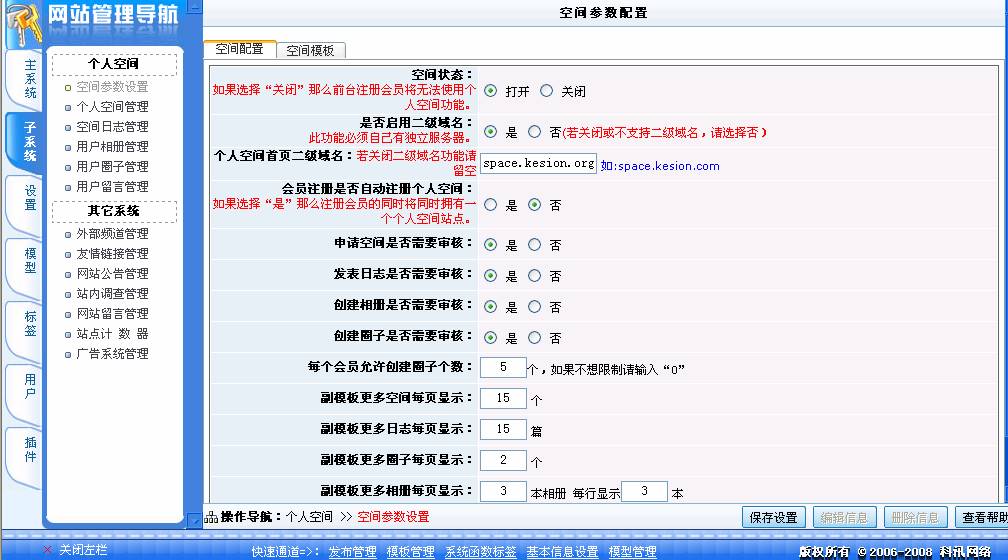Click the down arrow at sidebar scrollbar bottom
This screenshot has height=560, width=1008.
point(194,520)
